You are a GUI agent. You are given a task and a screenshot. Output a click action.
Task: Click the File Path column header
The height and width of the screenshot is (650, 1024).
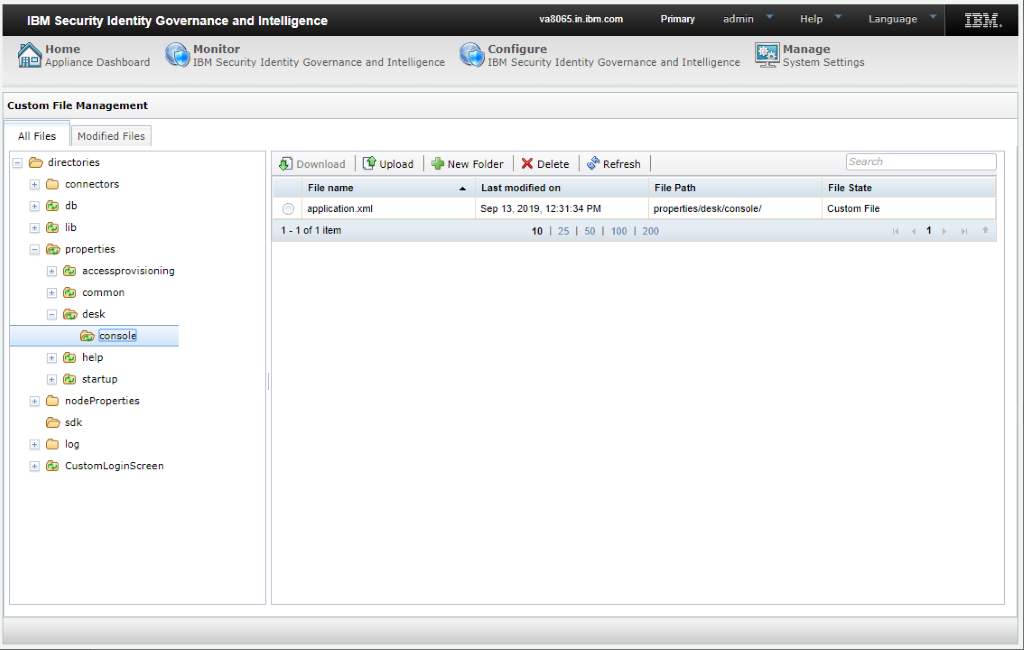coord(735,187)
